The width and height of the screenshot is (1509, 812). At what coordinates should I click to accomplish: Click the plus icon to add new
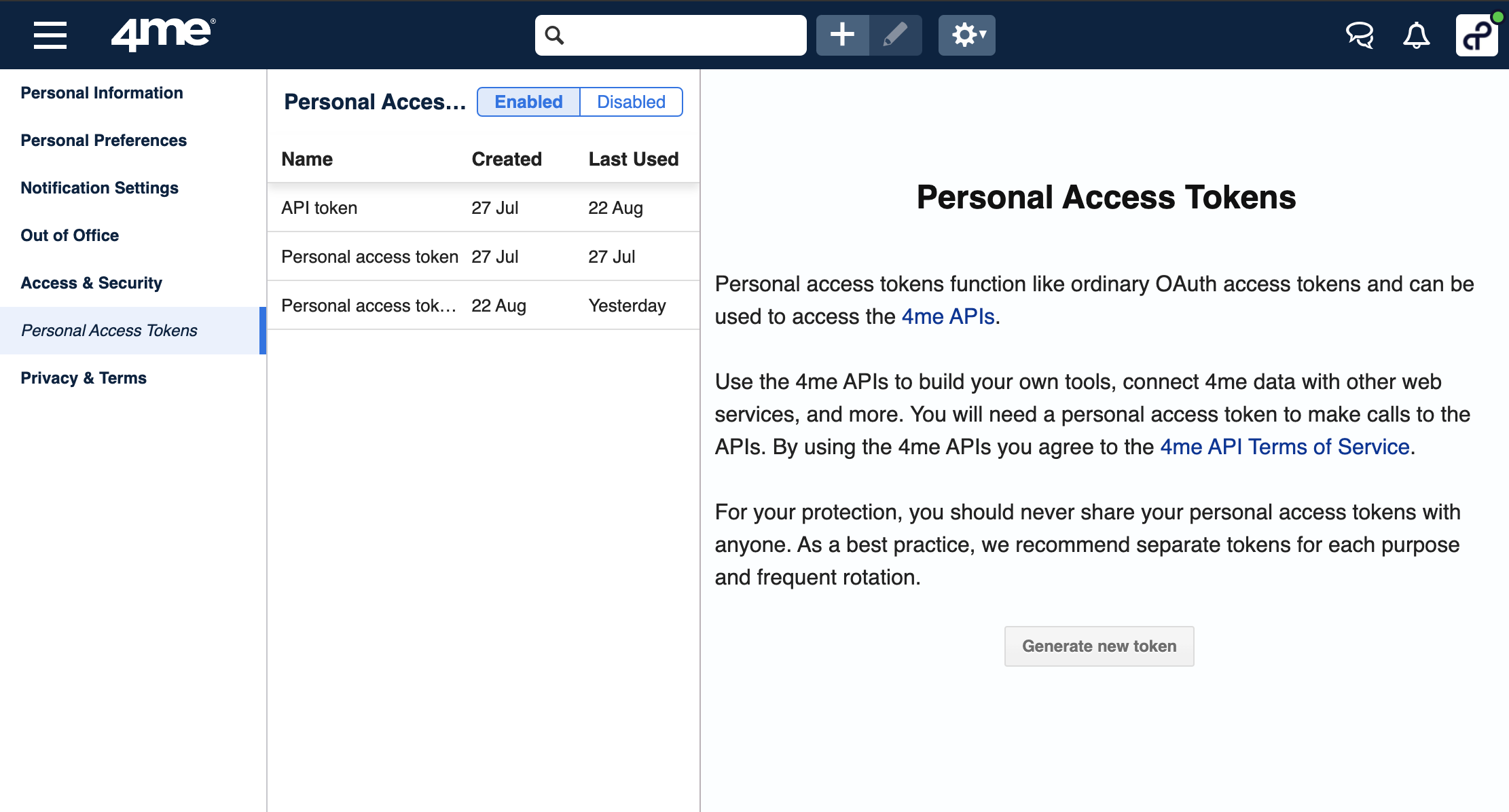[x=842, y=35]
